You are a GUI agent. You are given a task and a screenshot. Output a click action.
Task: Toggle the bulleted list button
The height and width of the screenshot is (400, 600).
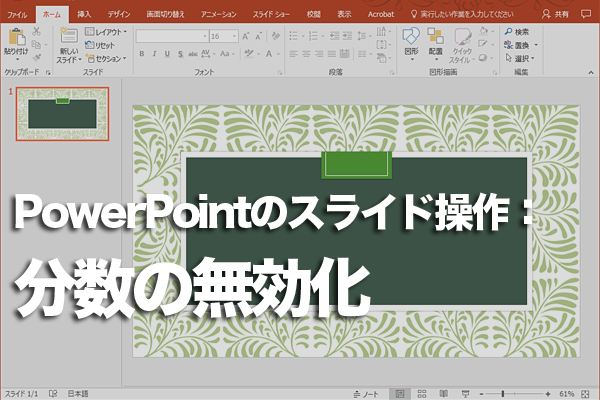coord(293,36)
